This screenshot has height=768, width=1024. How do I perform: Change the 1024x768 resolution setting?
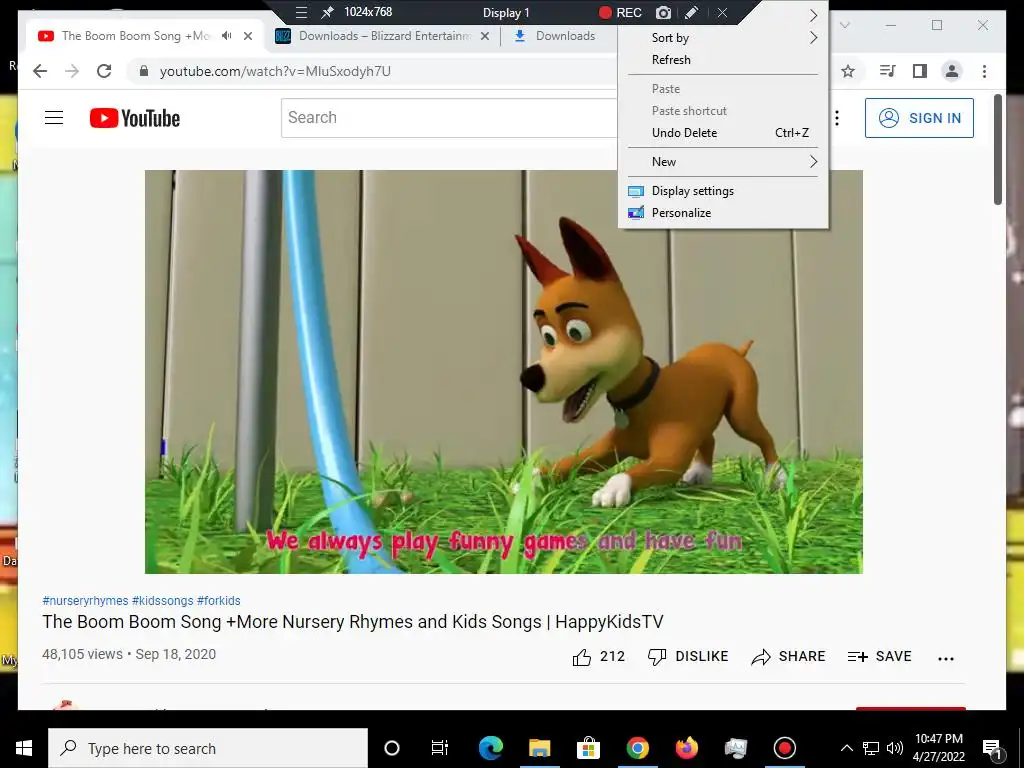tap(368, 12)
